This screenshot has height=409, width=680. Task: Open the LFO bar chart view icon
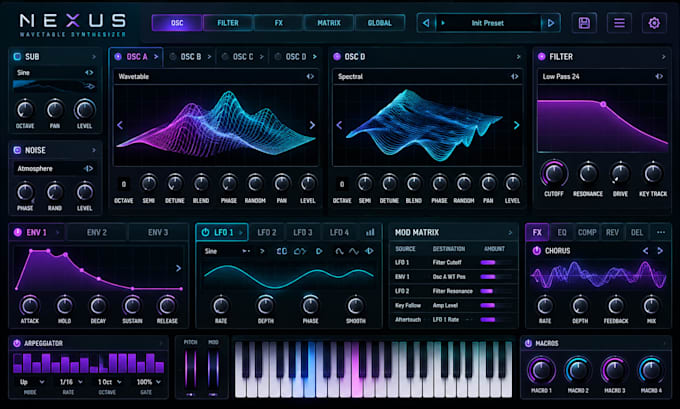(x=370, y=232)
